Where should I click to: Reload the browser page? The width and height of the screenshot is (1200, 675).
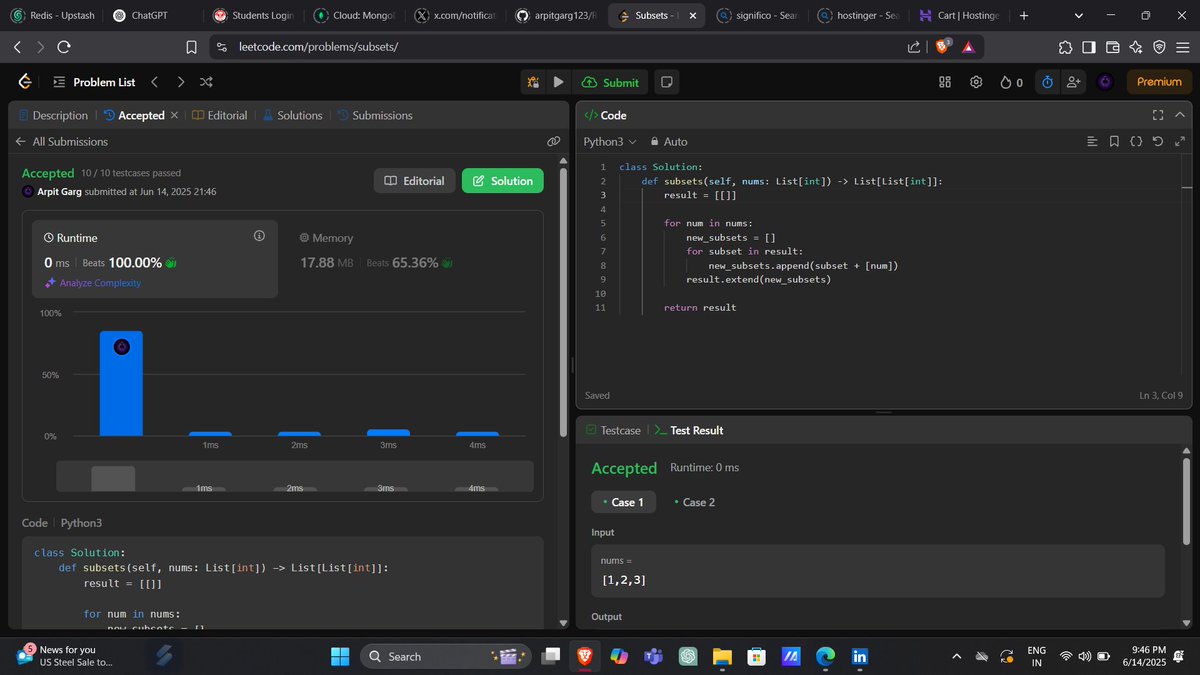point(64,47)
